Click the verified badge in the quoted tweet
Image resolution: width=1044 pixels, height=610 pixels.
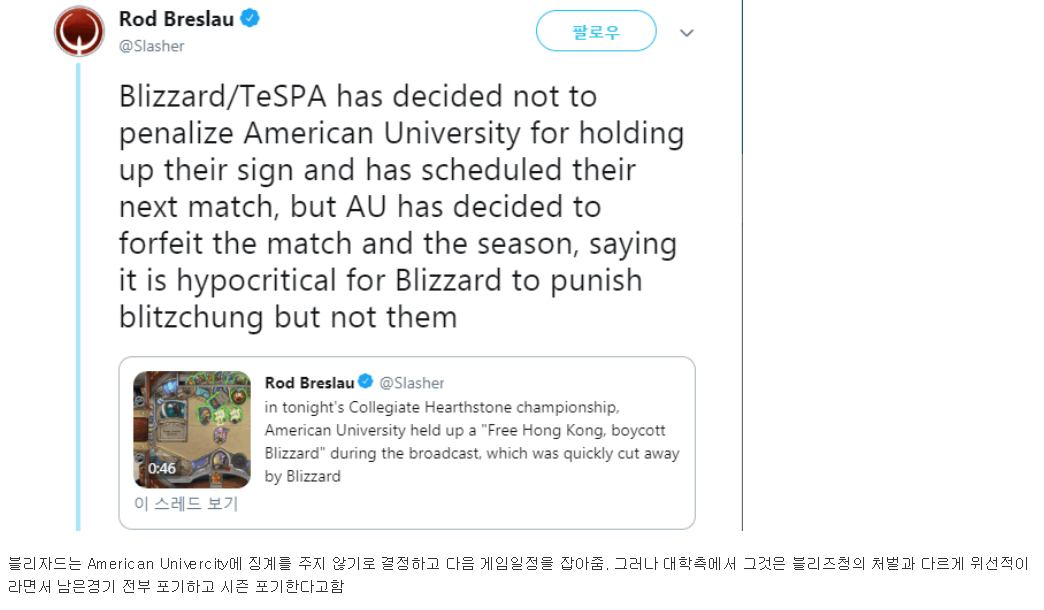click(x=366, y=383)
